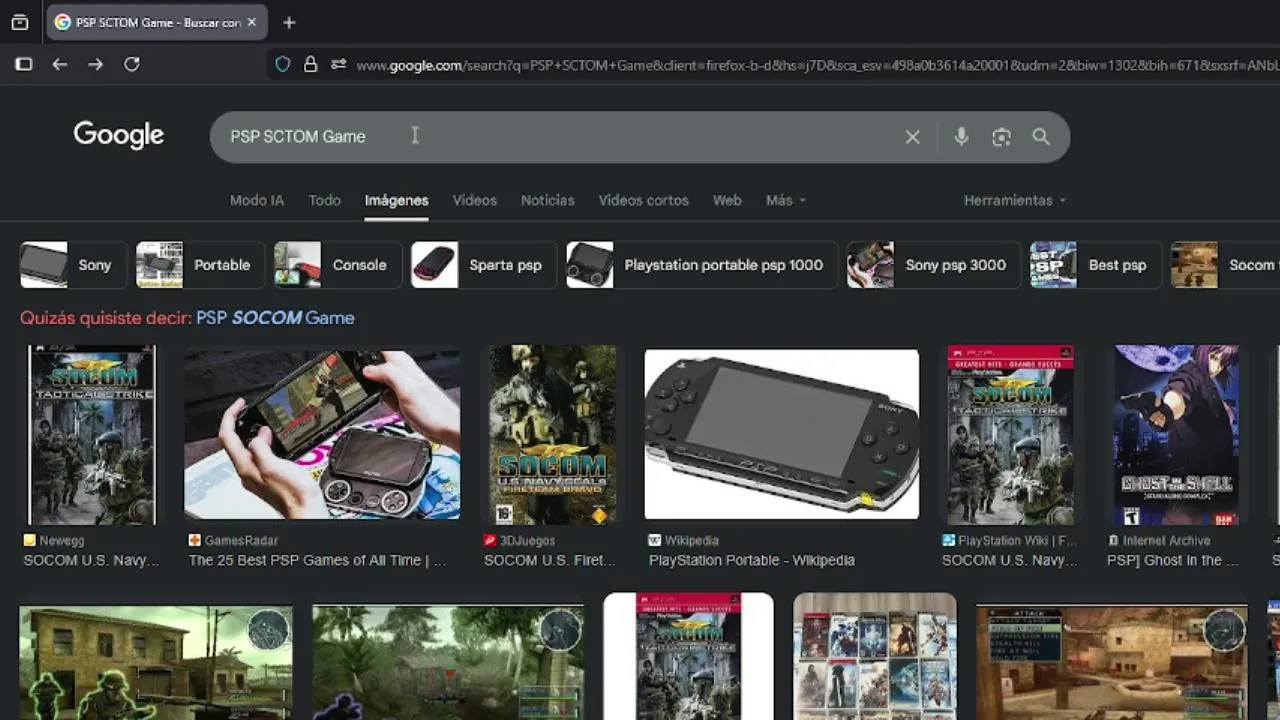This screenshot has height=720, width=1280.
Task: Select the Console filter chip
Action: pyautogui.click(x=338, y=265)
